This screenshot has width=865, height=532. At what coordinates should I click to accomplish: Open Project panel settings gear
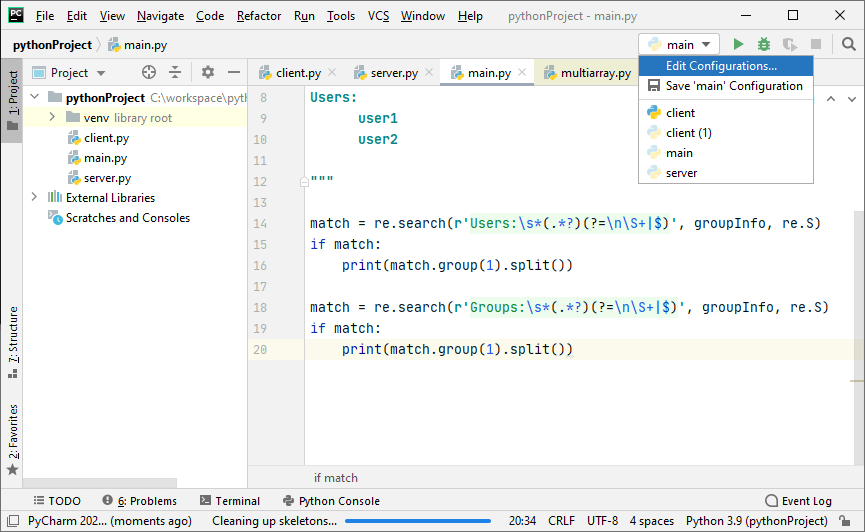[207, 72]
